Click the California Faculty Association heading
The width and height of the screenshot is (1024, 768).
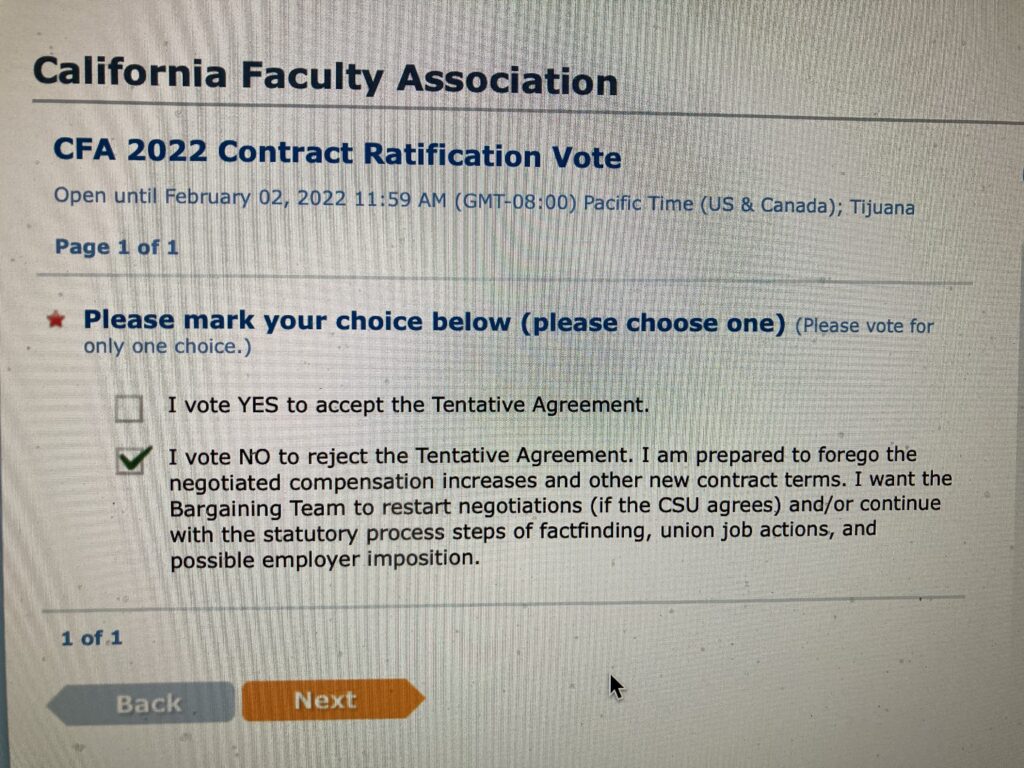coord(325,78)
